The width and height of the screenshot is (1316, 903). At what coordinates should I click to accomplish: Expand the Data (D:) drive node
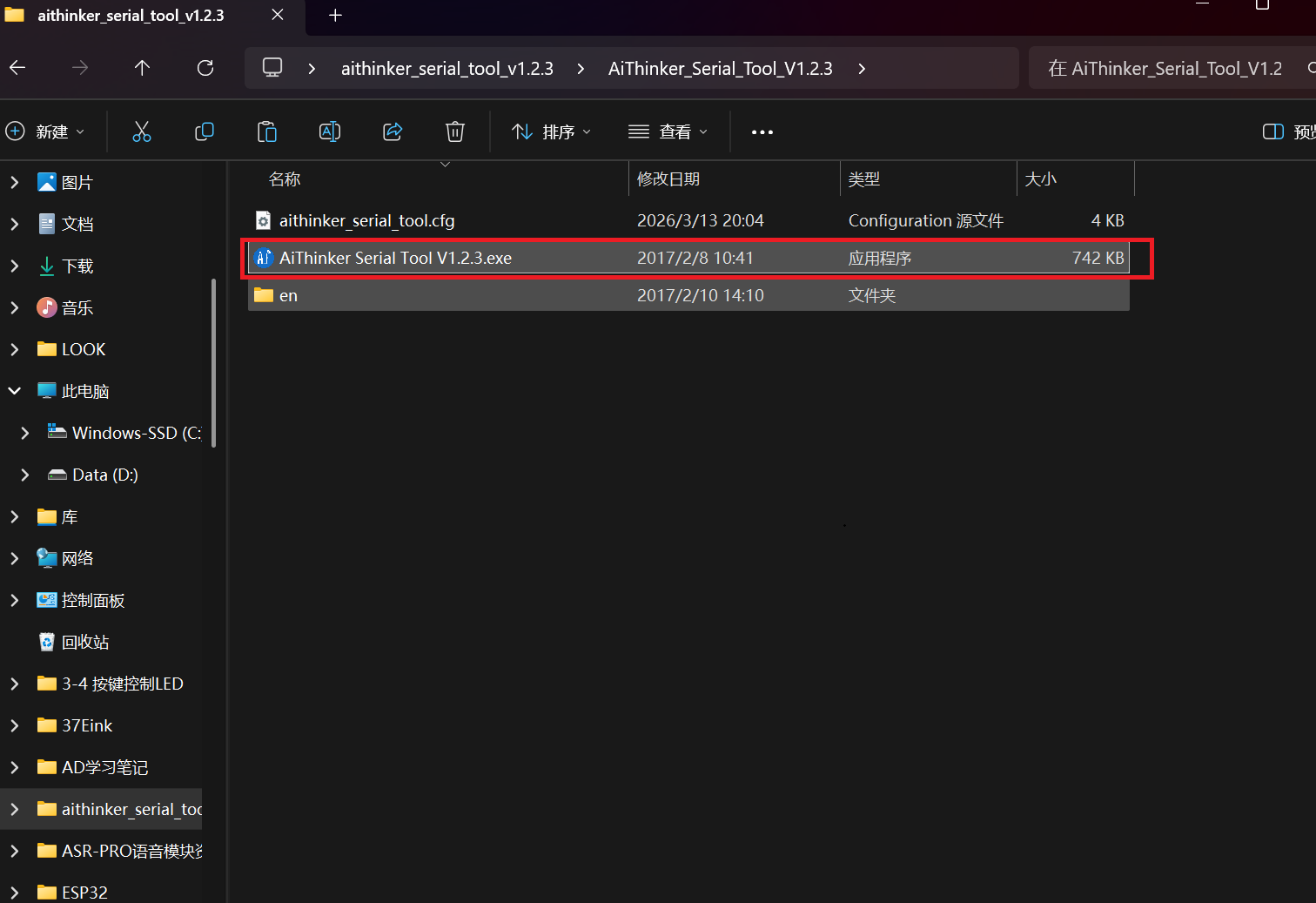coord(24,475)
